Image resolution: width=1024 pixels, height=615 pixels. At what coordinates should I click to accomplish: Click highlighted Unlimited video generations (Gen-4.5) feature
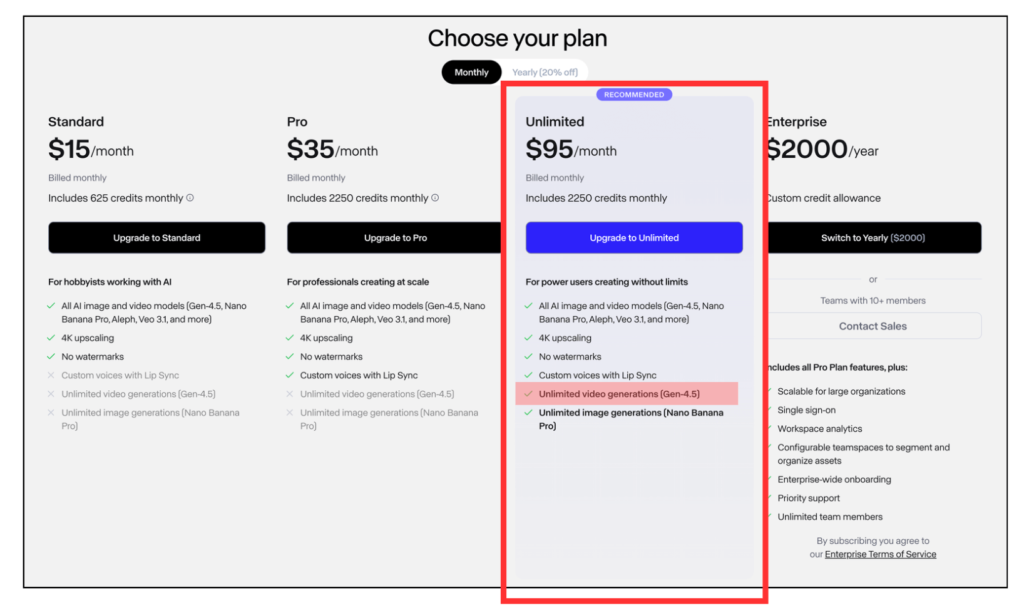click(619, 394)
